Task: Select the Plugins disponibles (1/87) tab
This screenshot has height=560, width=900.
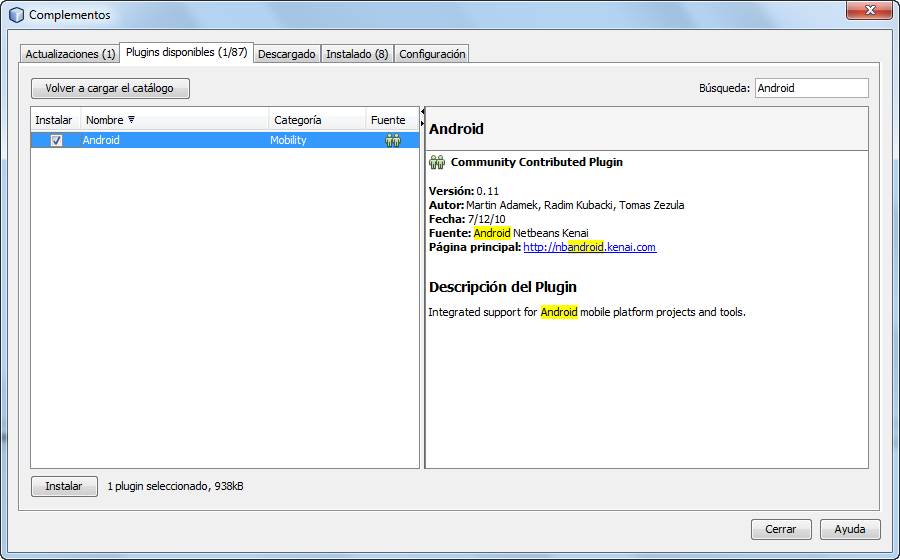Action: (x=187, y=52)
